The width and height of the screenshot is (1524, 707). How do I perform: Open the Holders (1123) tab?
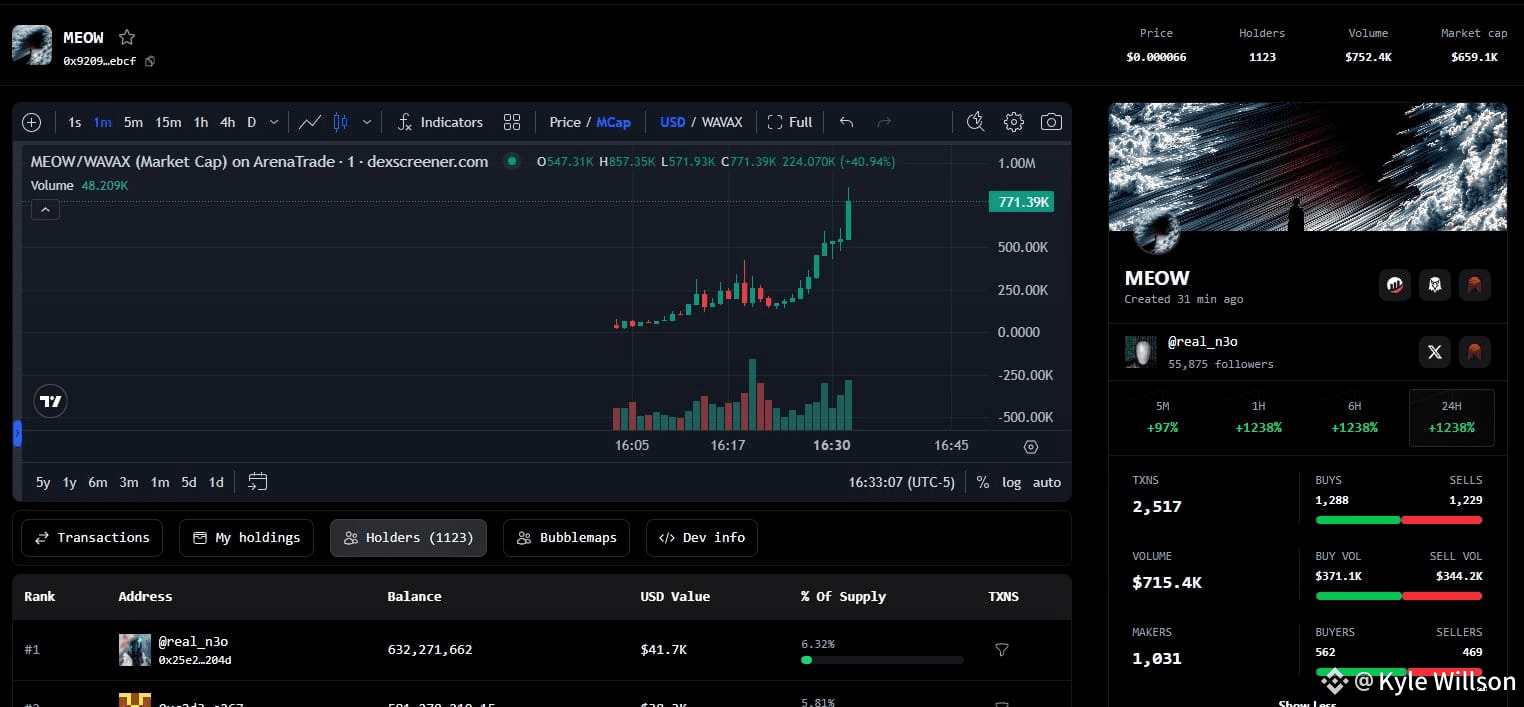[408, 538]
